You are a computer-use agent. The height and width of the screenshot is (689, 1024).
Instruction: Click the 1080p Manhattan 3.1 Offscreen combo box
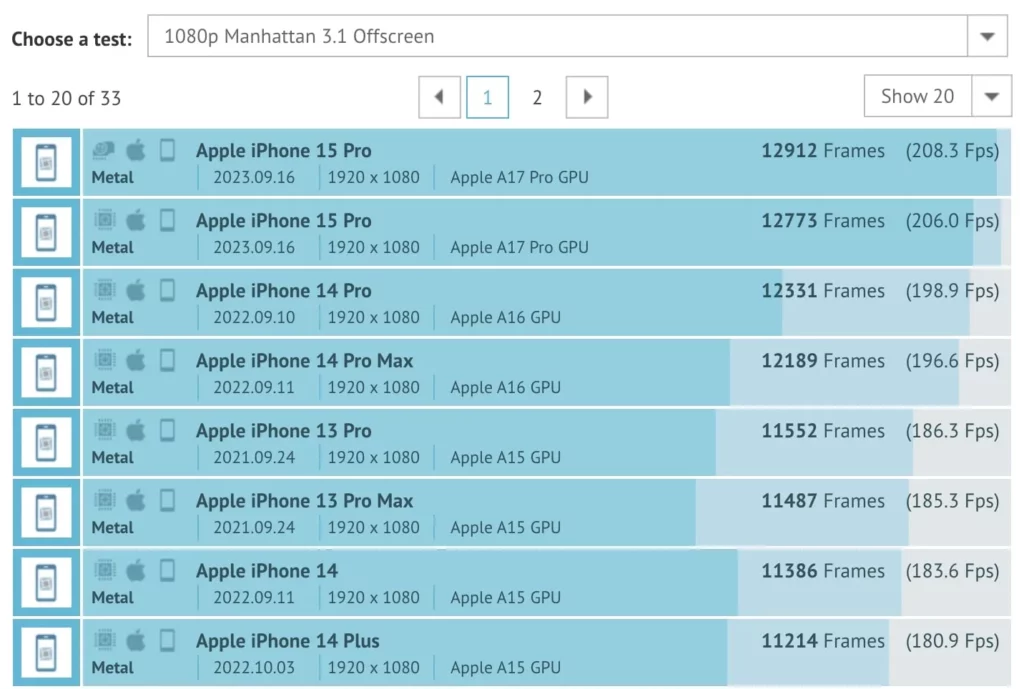(577, 37)
